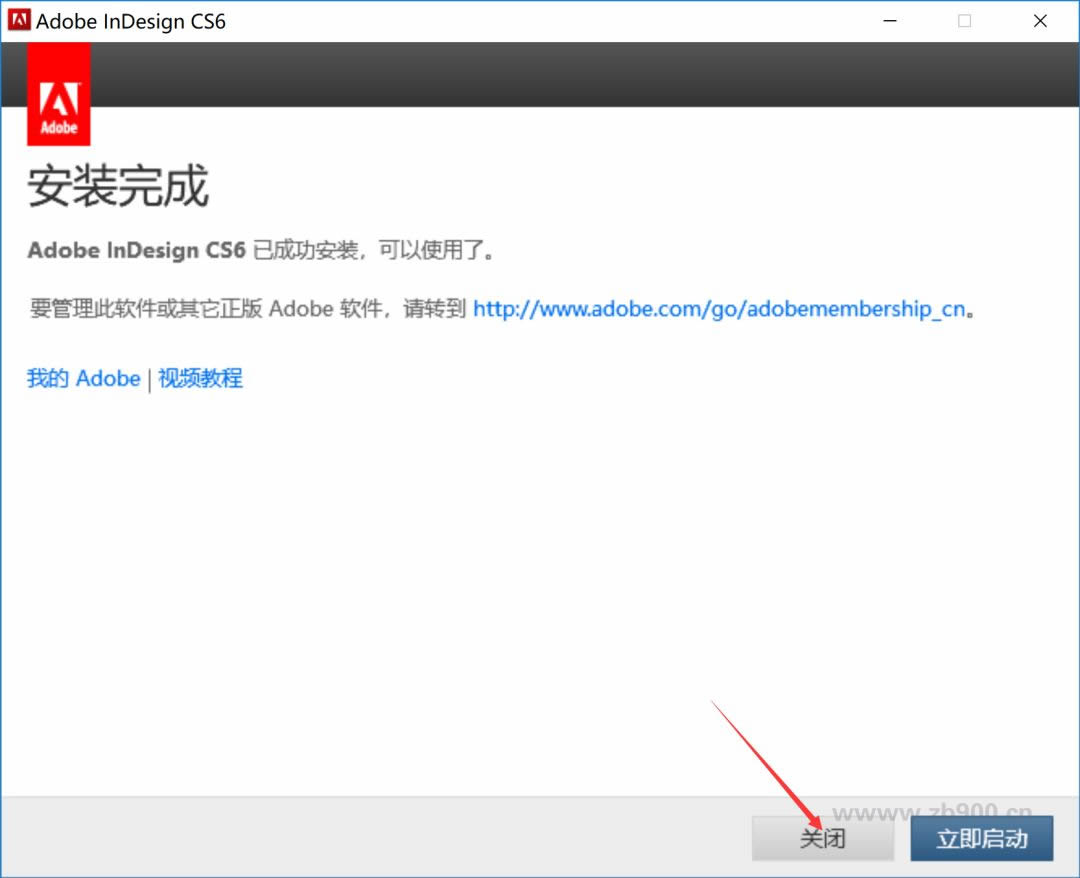Click the 安装完成 heading
Viewport: 1080px width, 878px height.
click(x=118, y=187)
